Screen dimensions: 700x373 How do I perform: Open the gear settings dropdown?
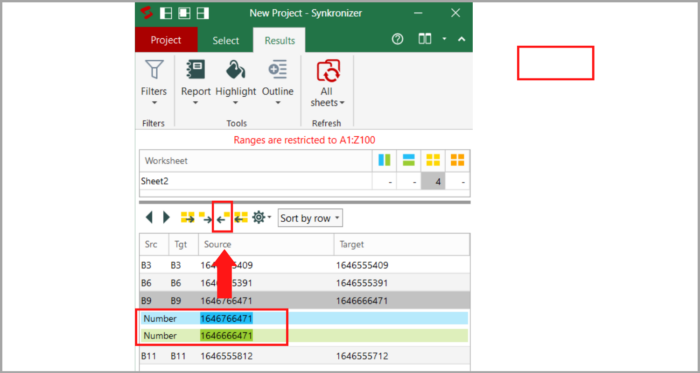[262, 218]
